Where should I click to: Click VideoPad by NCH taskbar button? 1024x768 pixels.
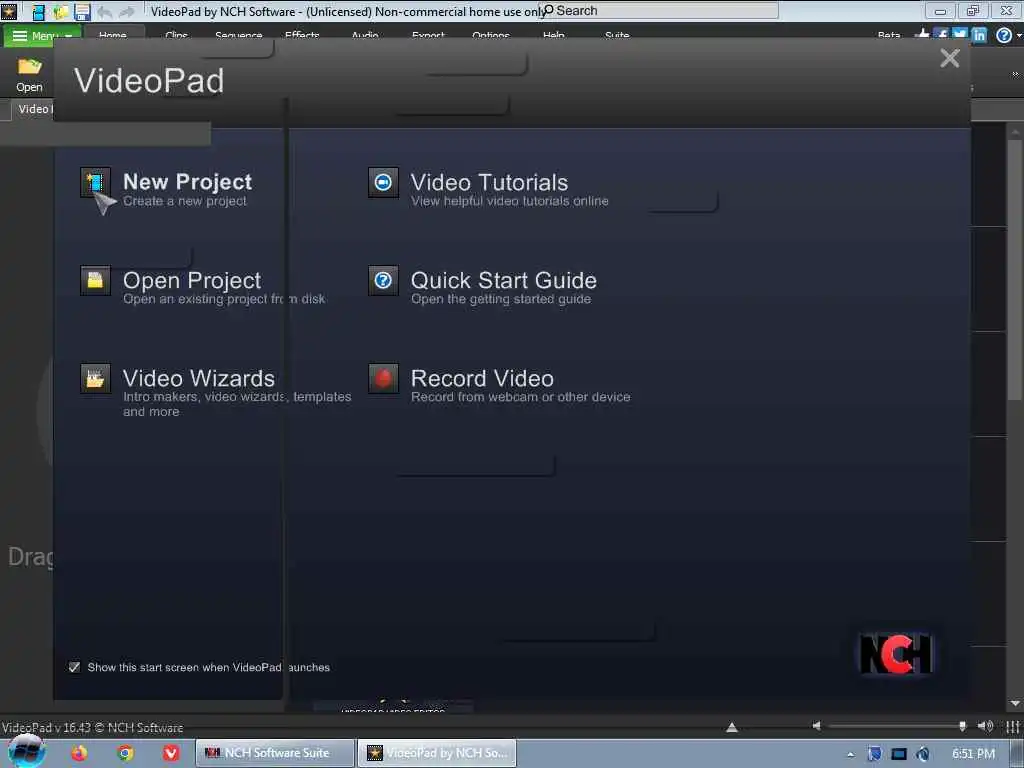pyautogui.click(x=437, y=753)
